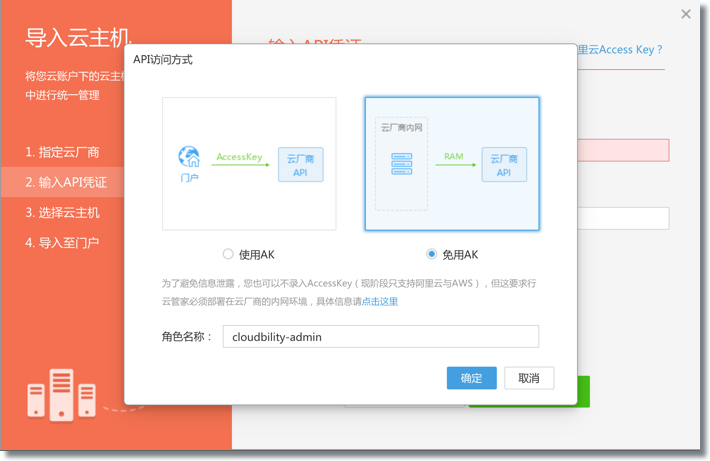710x461 pixels.
Task: Confirm with the 确定 button
Action: tap(471, 378)
